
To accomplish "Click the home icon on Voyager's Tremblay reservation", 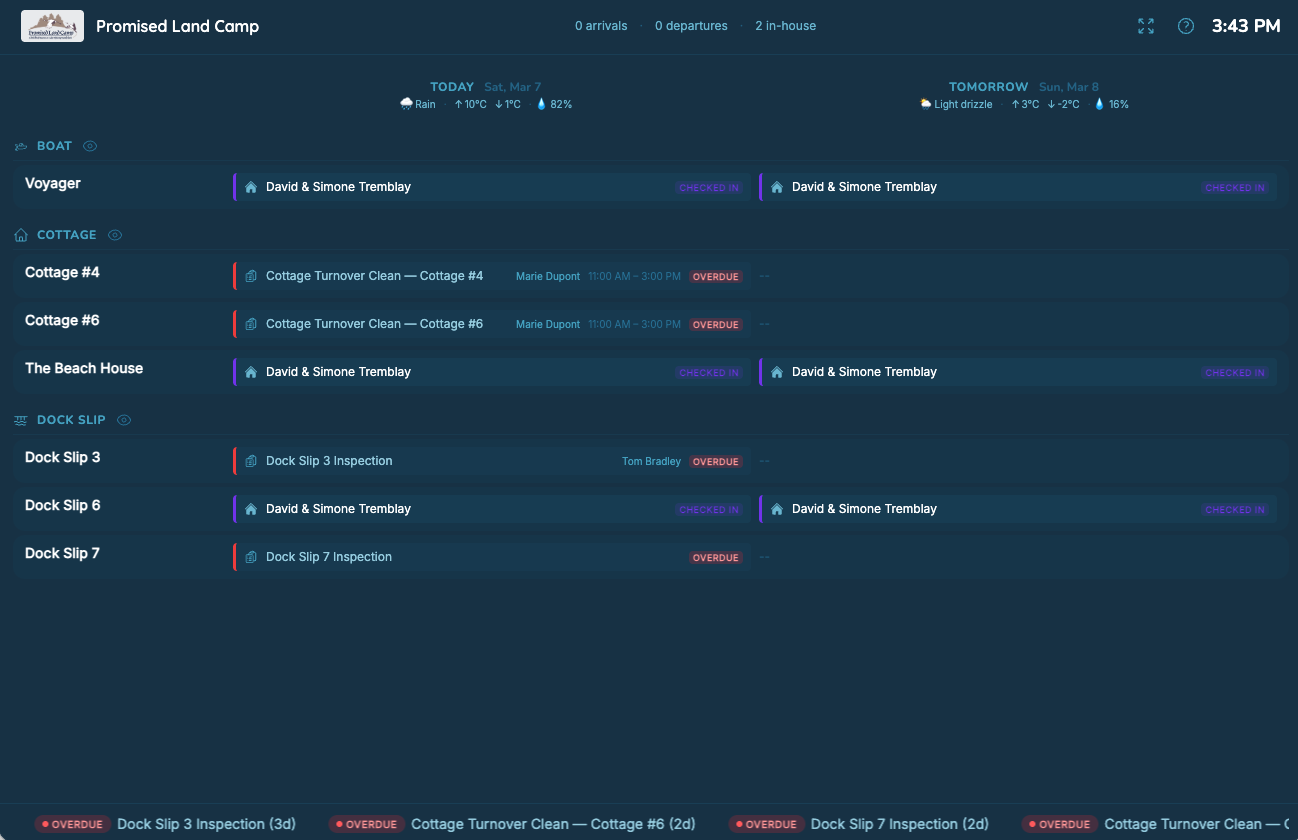I will pyautogui.click(x=249, y=186).
